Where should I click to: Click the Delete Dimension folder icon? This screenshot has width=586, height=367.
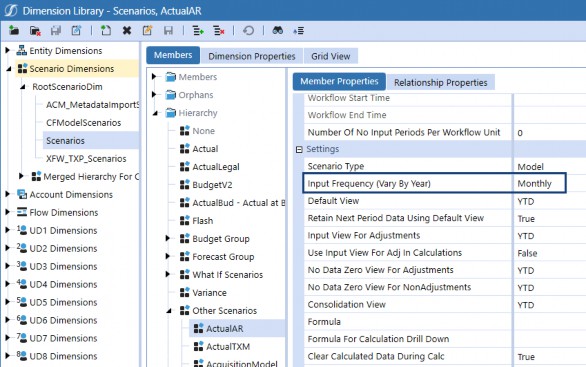click(35, 30)
